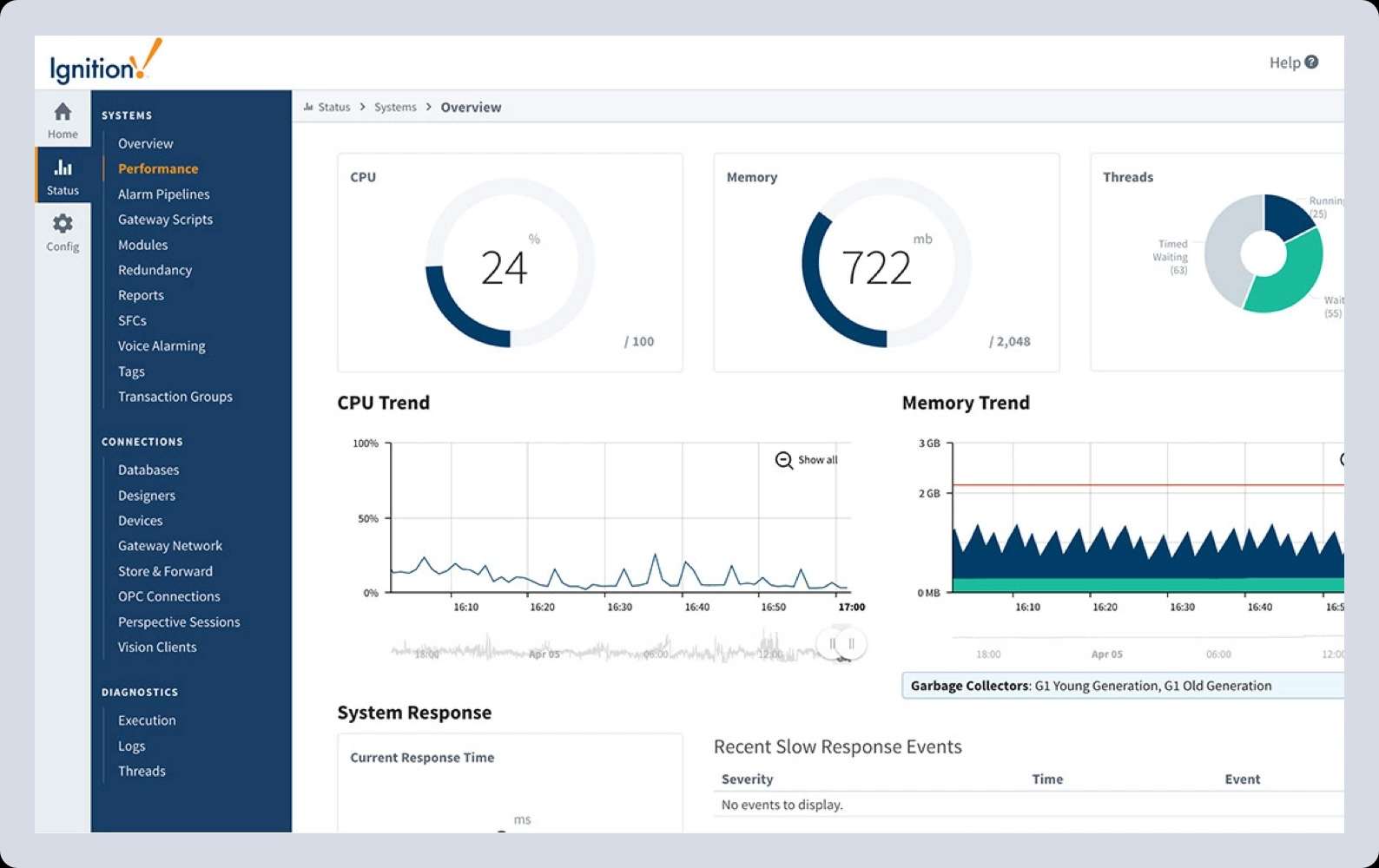The image size is (1379, 868).
Task: Go to Voice Alarming
Action: [162, 345]
